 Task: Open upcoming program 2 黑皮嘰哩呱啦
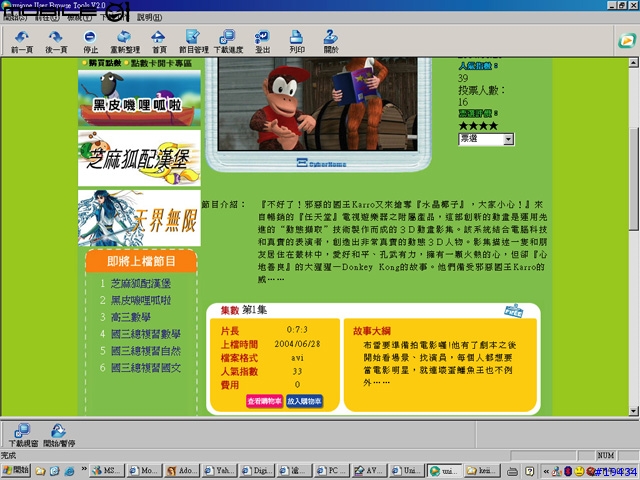[x=141, y=300]
